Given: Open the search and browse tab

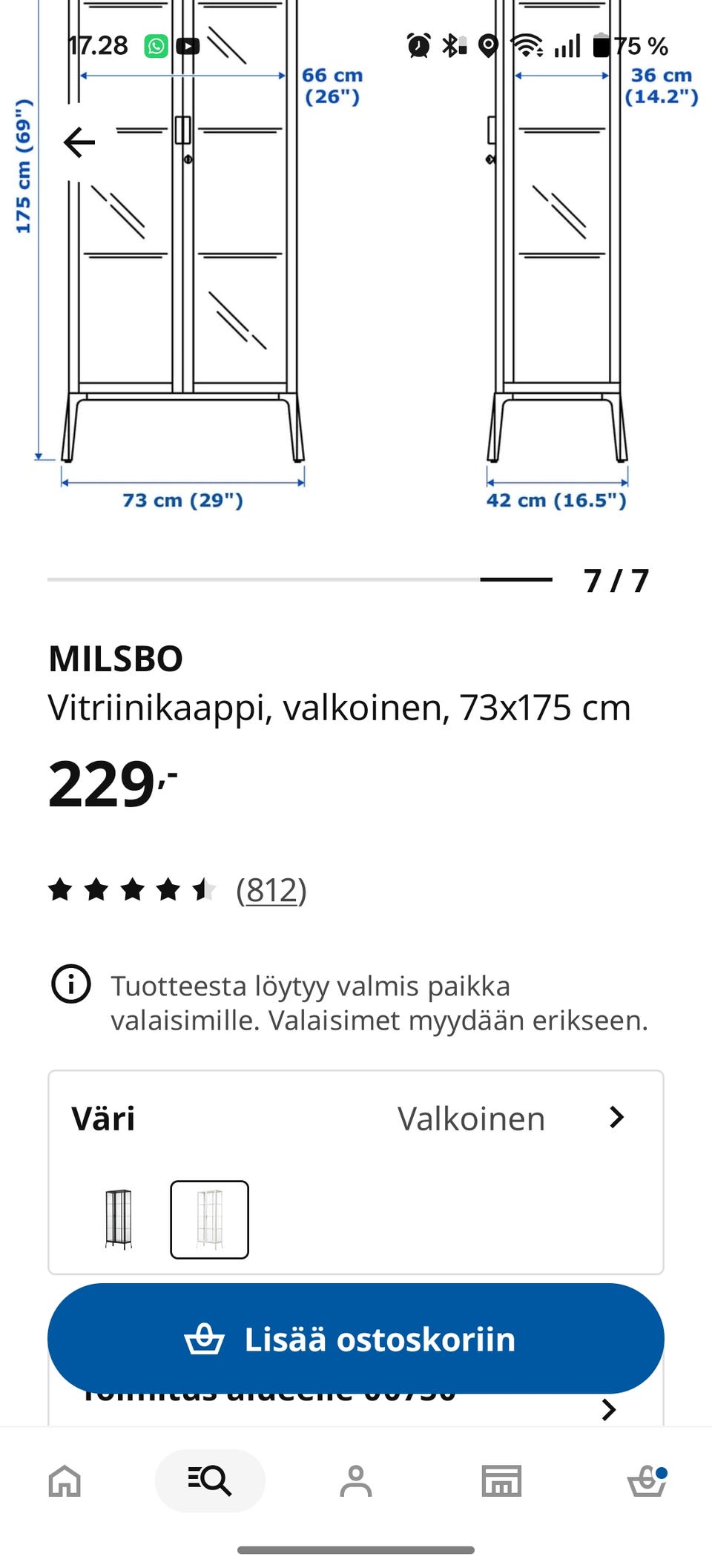Looking at the screenshot, I should [x=210, y=1480].
